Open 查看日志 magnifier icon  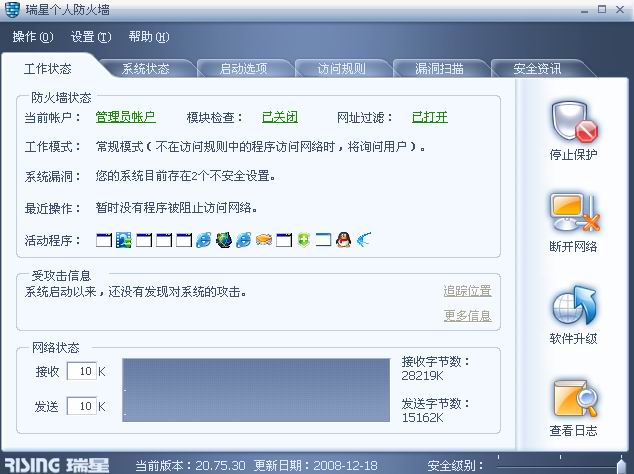coord(574,398)
